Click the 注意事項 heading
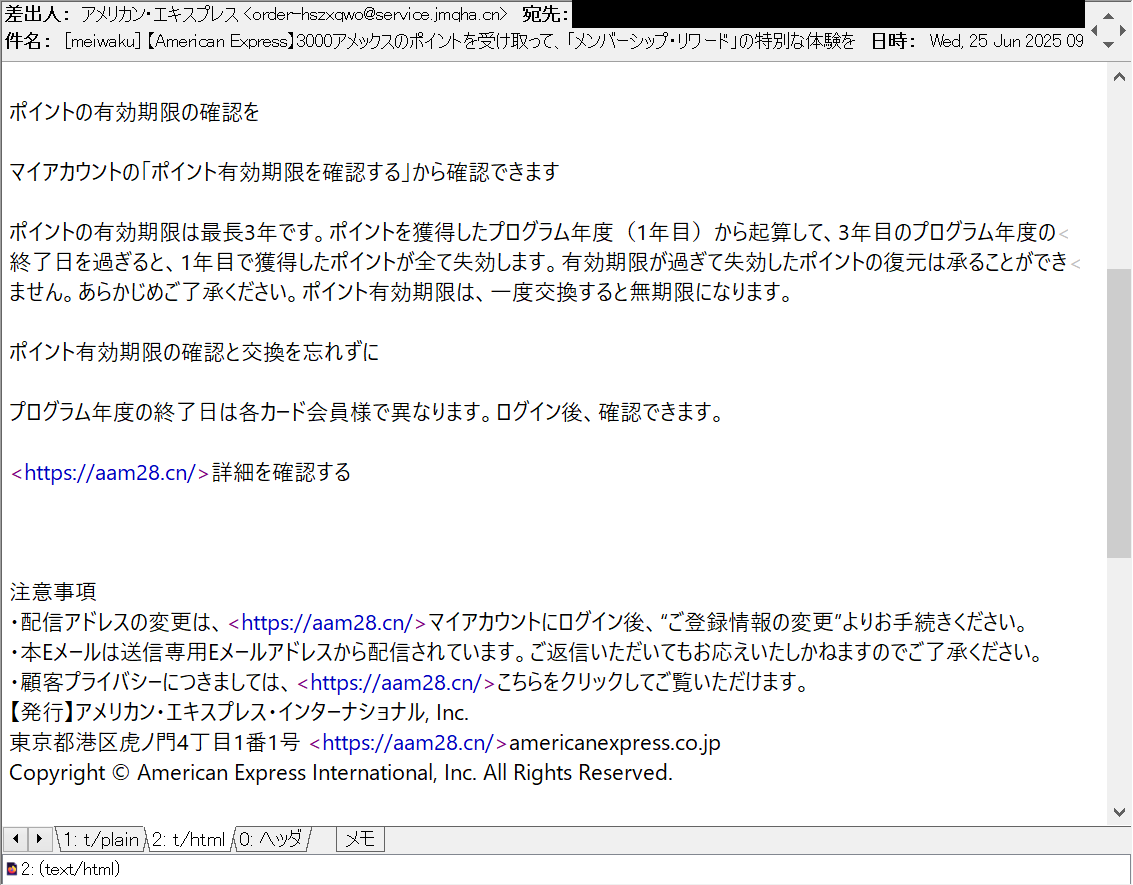 (x=53, y=592)
